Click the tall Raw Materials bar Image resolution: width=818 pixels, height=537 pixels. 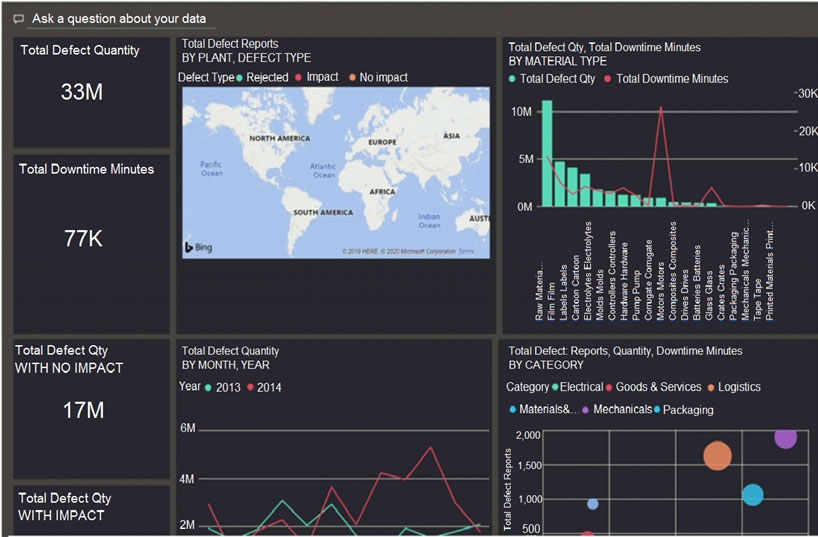click(547, 153)
